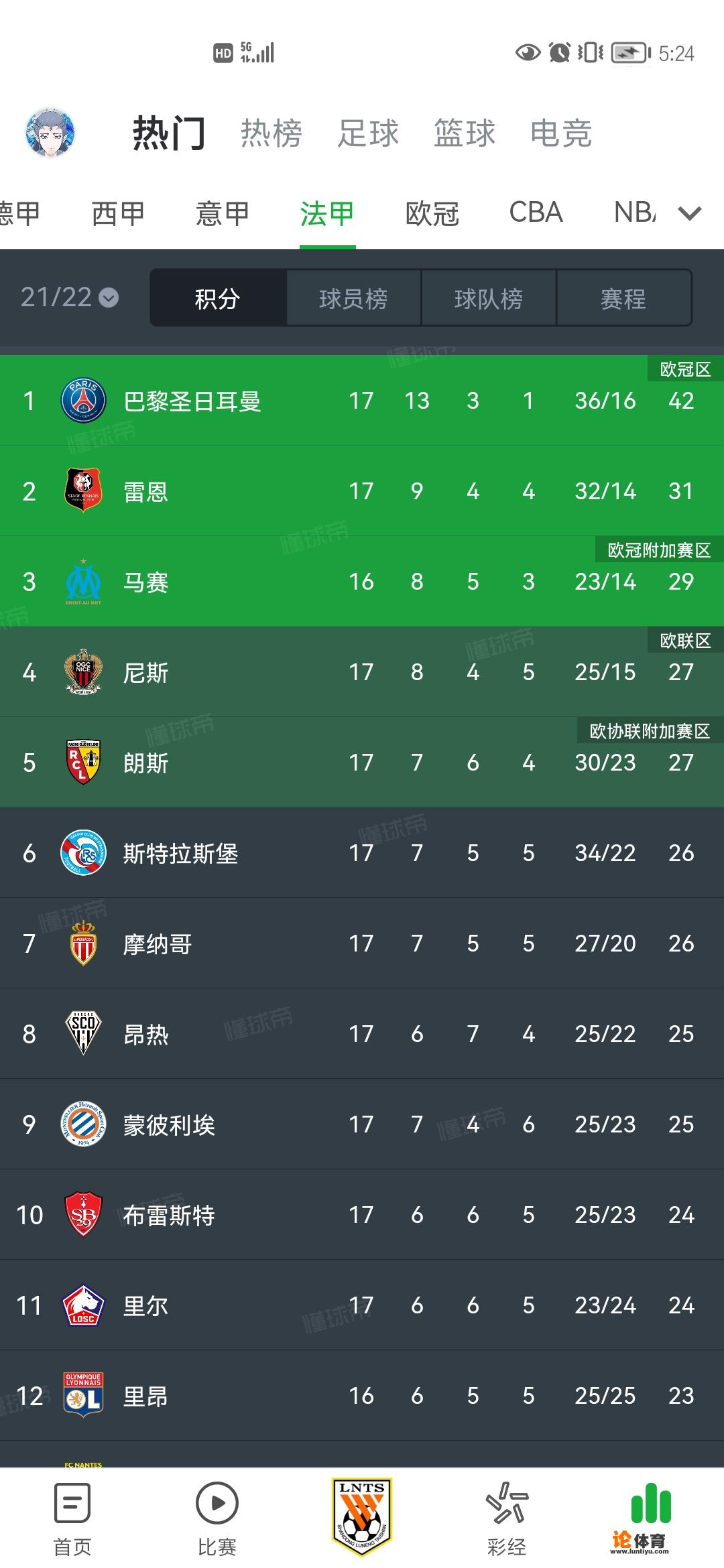View the 雷恩 team standings row
This screenshot has height=1568, width=724.
tap(362, 491)
